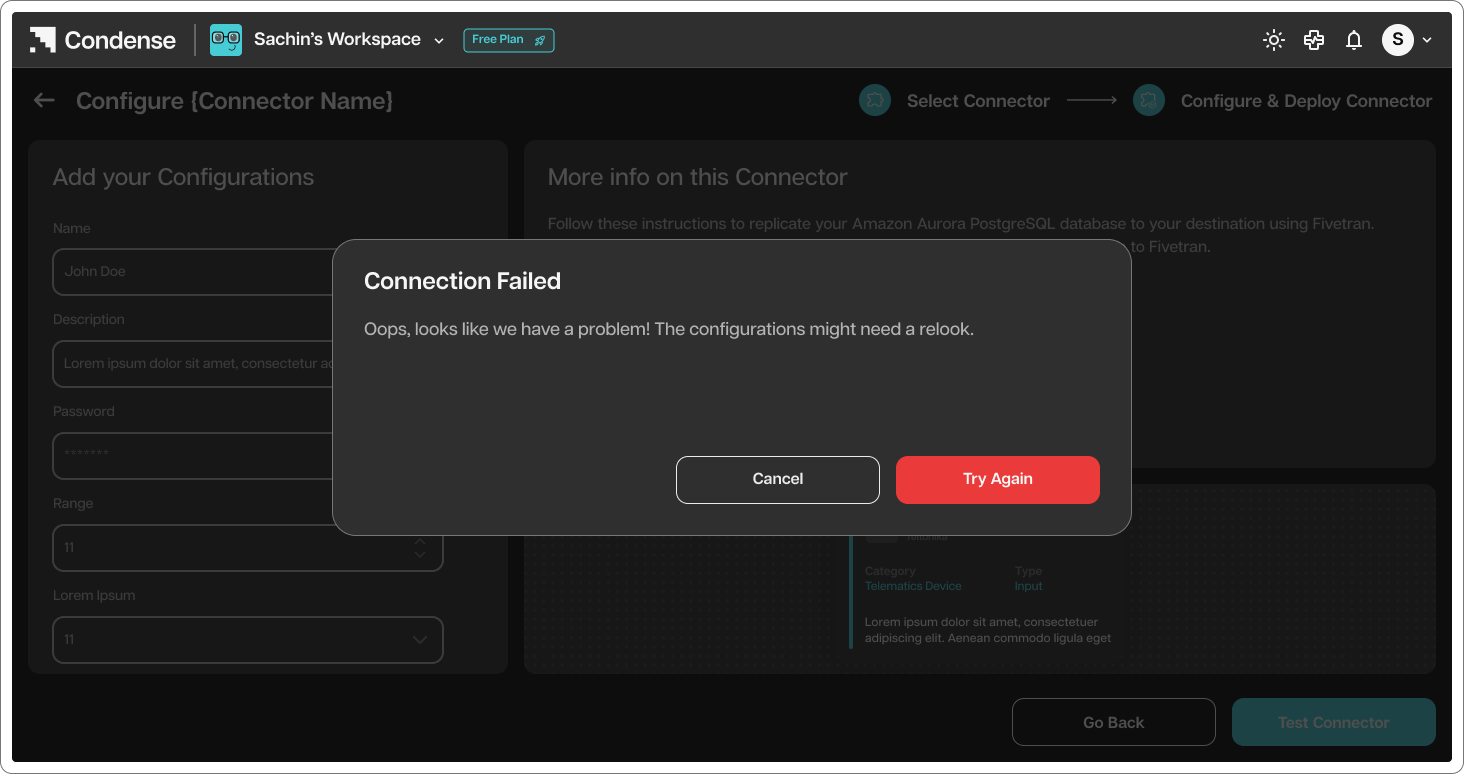Click the Range field stepper arrows
Viewport: 1464px width, 774px height.
420,548
